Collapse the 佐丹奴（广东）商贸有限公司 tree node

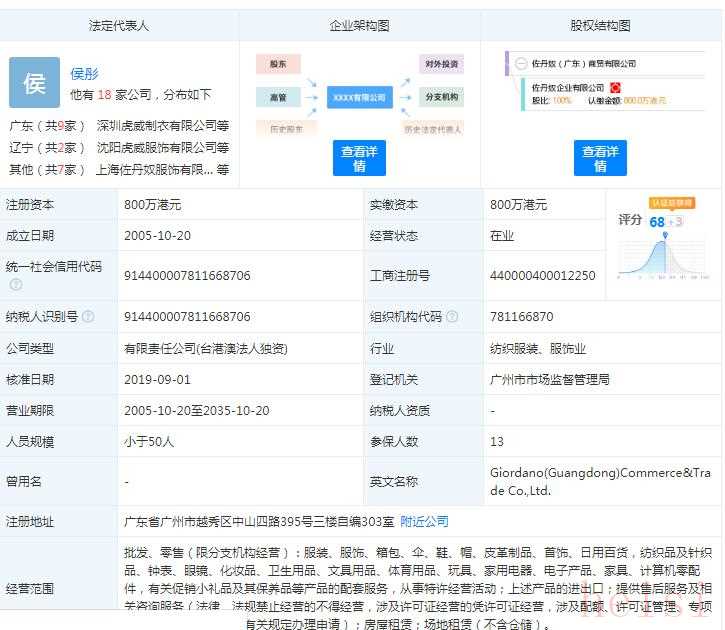[x=521, y=63]
